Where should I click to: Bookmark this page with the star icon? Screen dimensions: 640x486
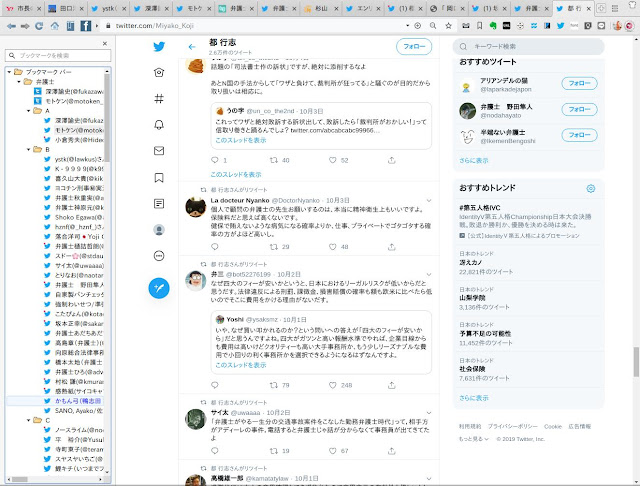(449, 26)
